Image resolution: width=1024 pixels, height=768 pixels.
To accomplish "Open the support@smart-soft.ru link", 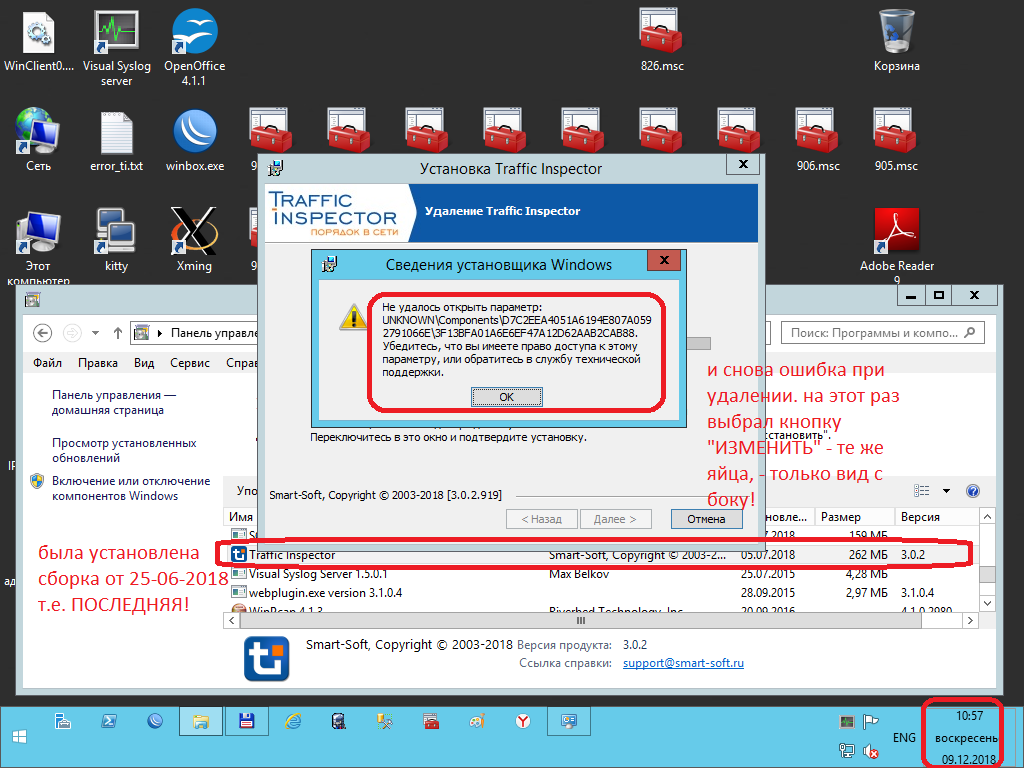I will coord(683,663).
